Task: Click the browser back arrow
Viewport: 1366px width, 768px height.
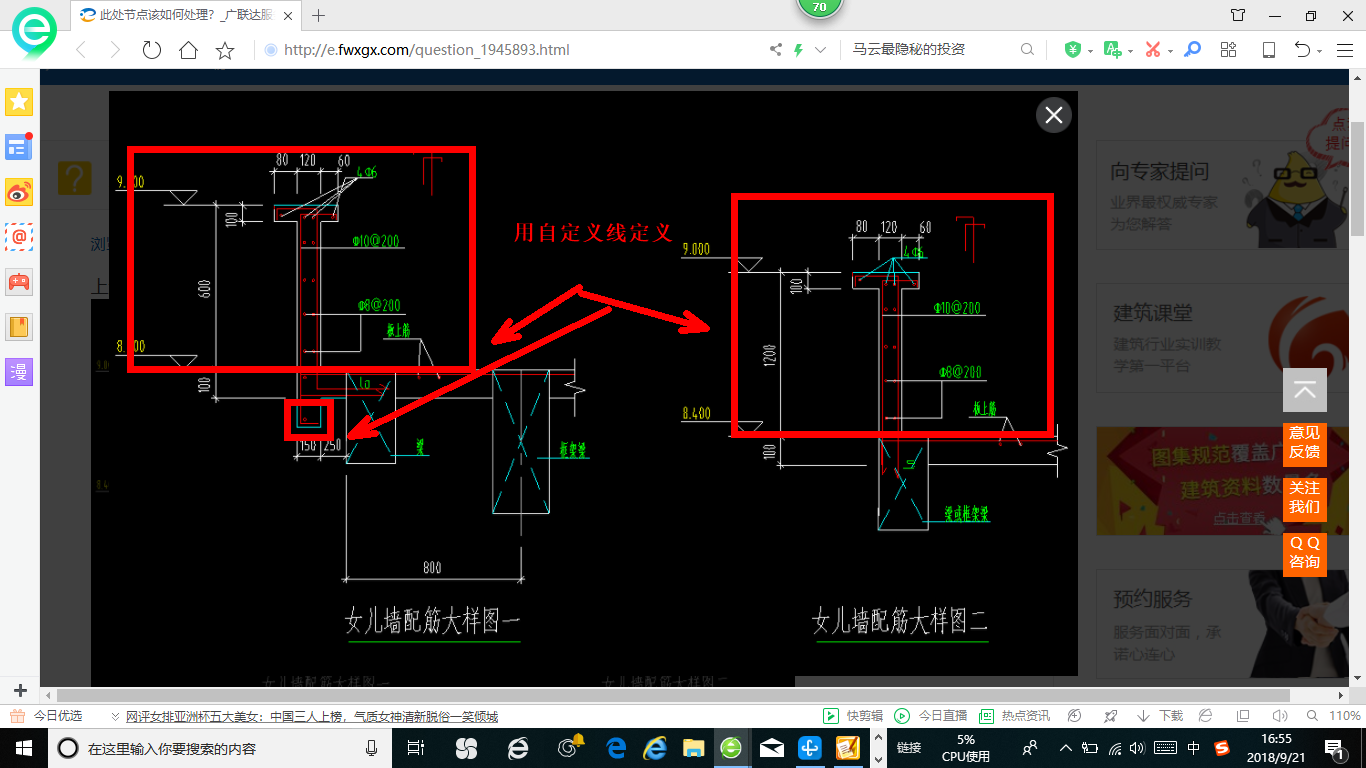Action: point(81,50)
